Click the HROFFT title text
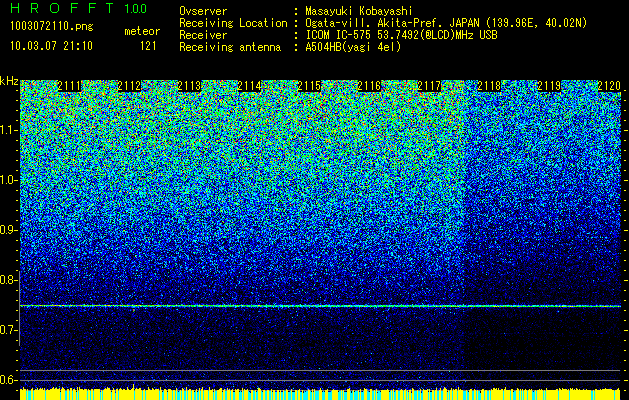Screen dimensions: 629x400 pyautogui.click(x=63, y=8)
